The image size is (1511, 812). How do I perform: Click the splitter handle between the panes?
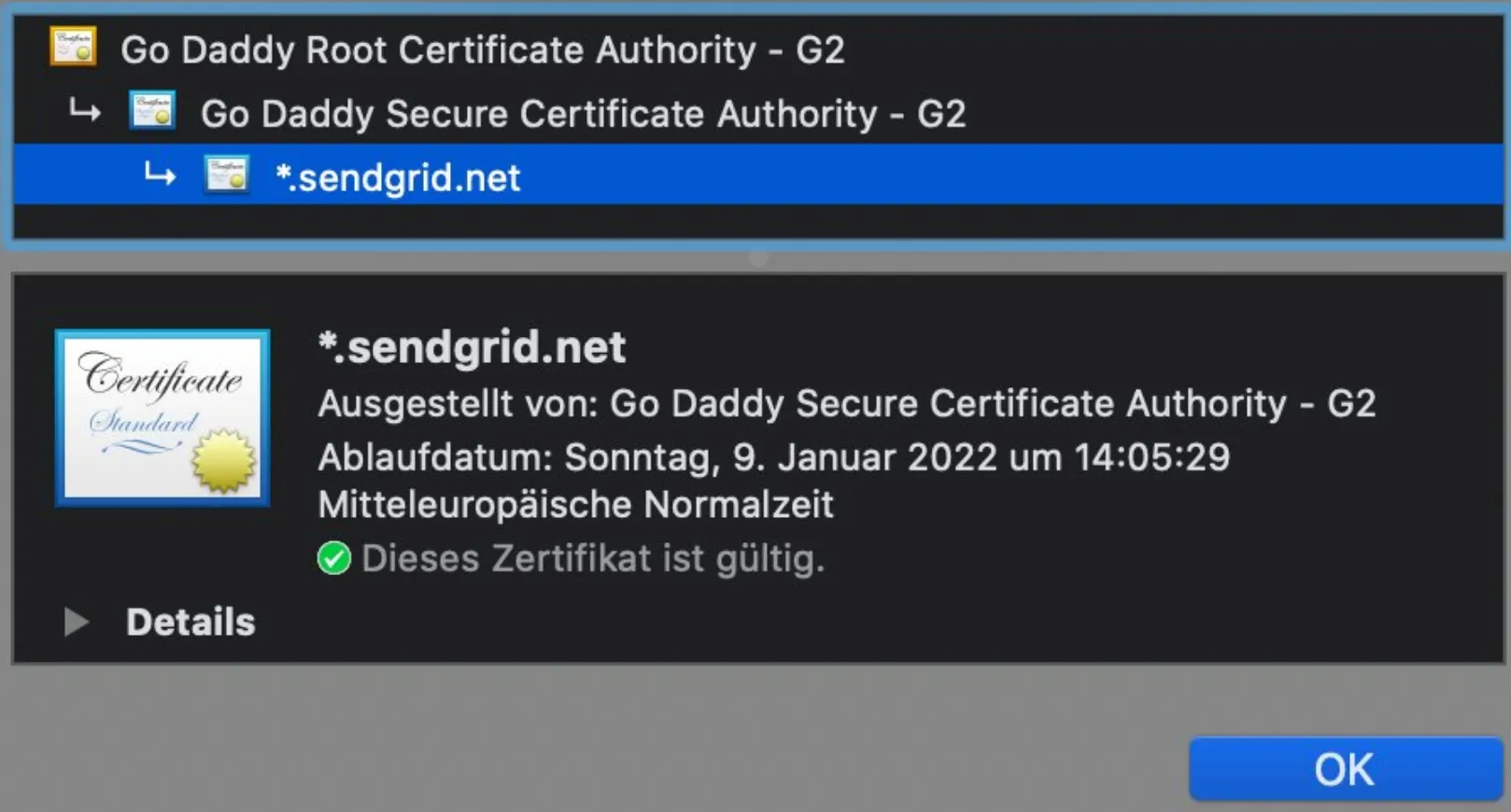click(758, 259)
